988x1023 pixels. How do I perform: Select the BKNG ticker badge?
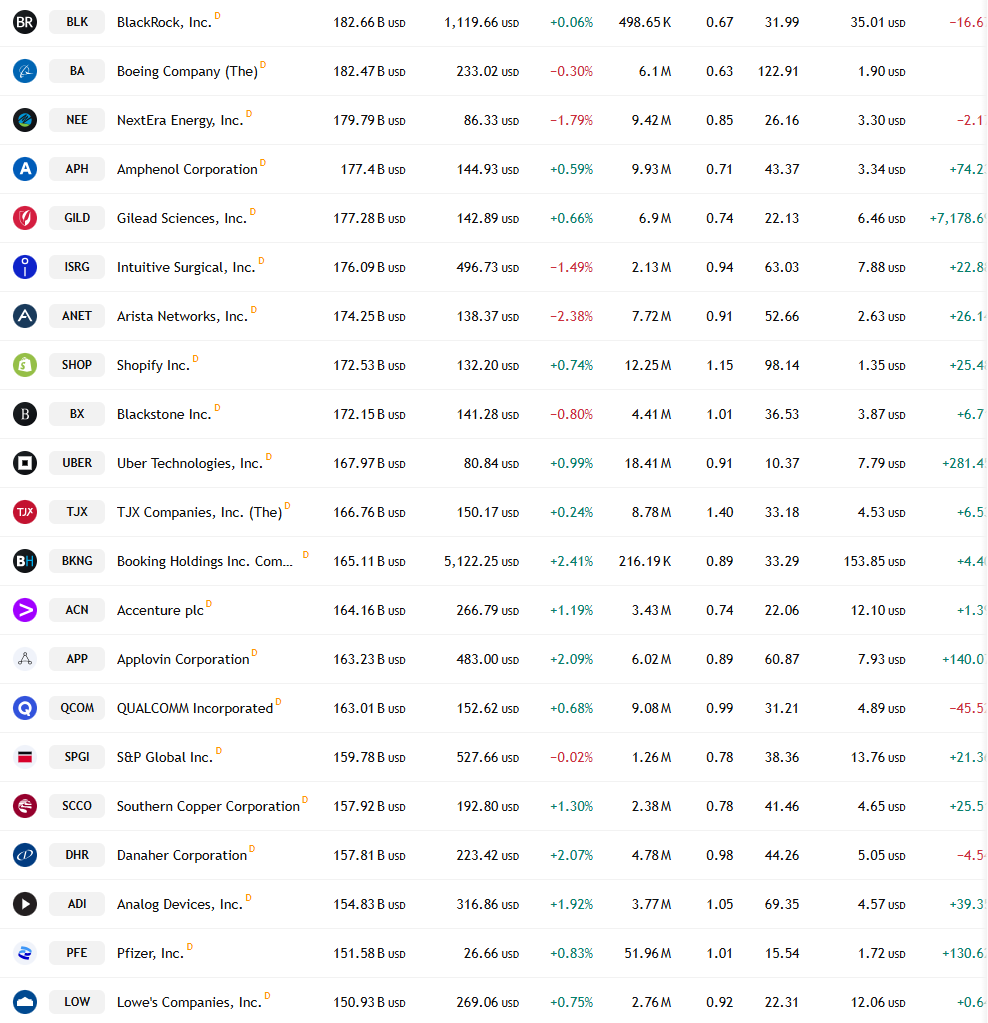[77, 561]
